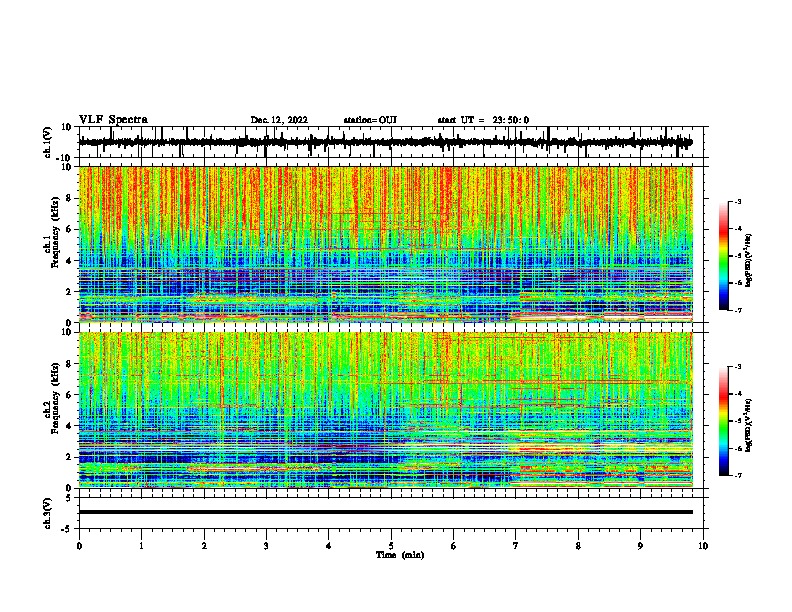Click time axis tick label "6"
Image resolution: width=792 pixels, height=612 pixels.
(454, 546)
